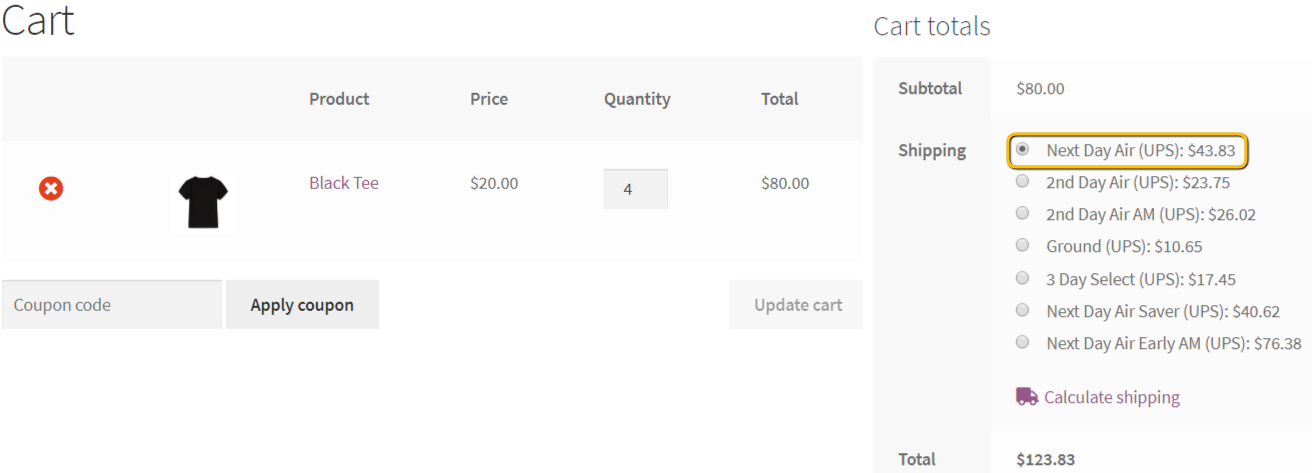
Task: Choose 2nd Day Air (UPS) $23.75 radio
Action: (1022, 182)
